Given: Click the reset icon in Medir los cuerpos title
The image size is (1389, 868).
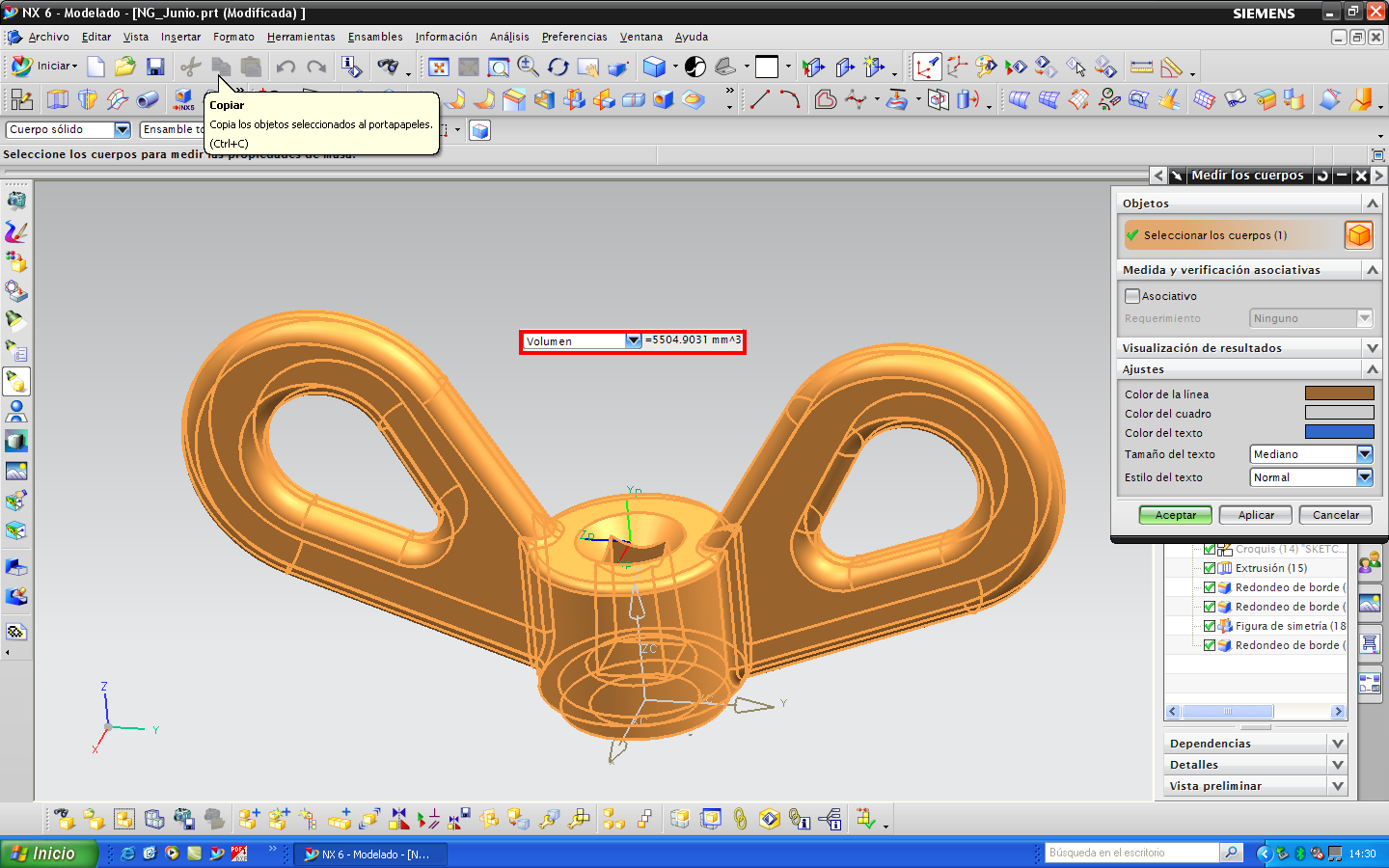Looking at the screenshot, I should point(1322,176).
